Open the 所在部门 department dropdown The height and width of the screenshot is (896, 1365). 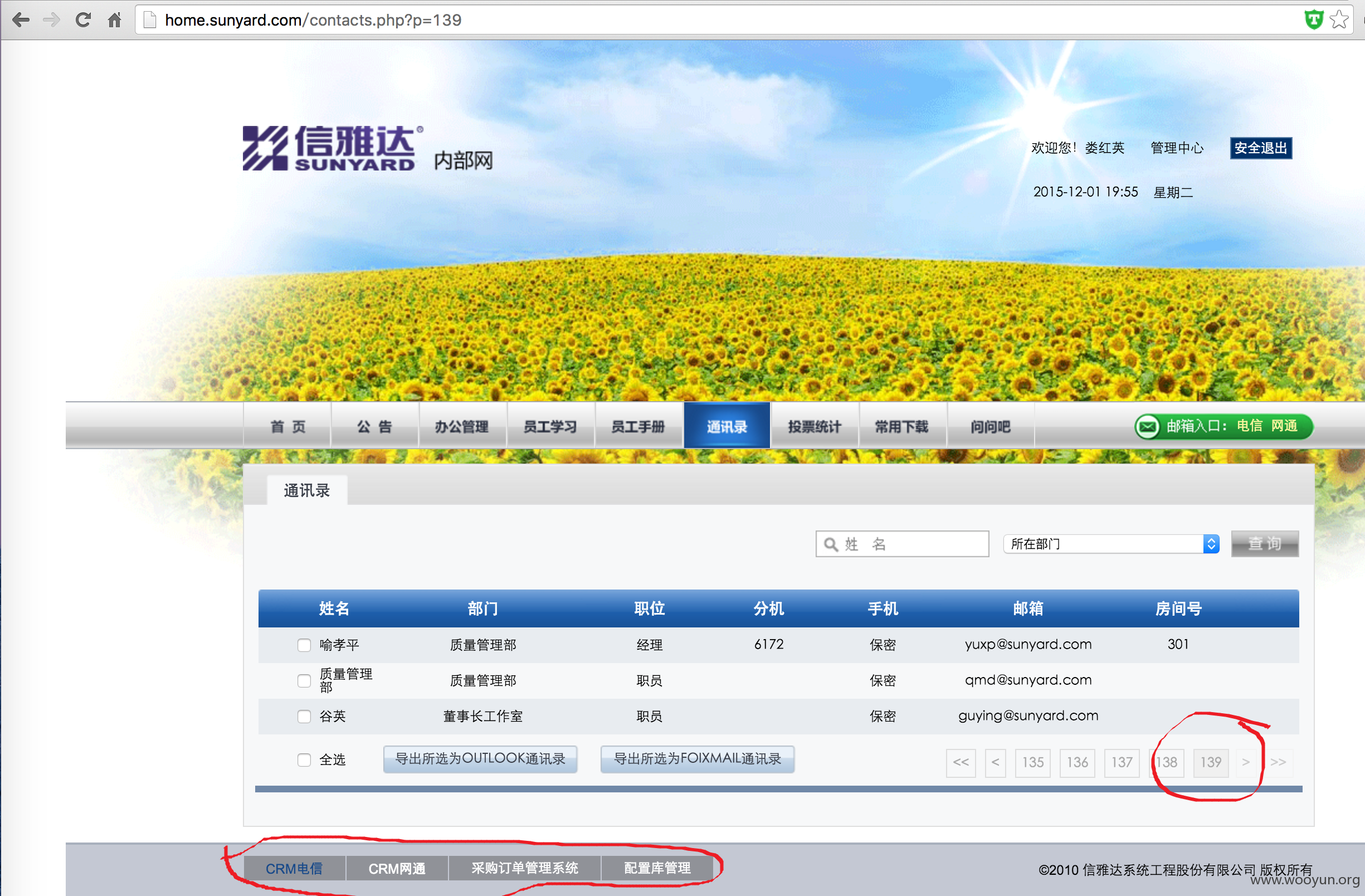point(1111,543)
